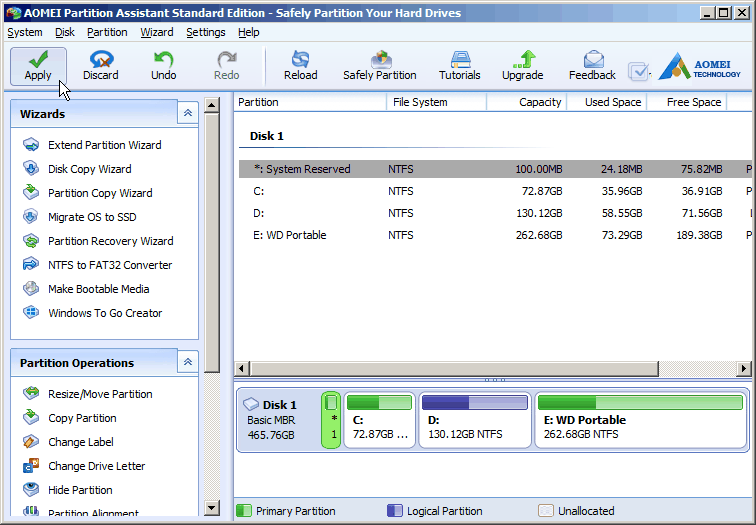Select System Reserved block in disk map

[331, 420]
